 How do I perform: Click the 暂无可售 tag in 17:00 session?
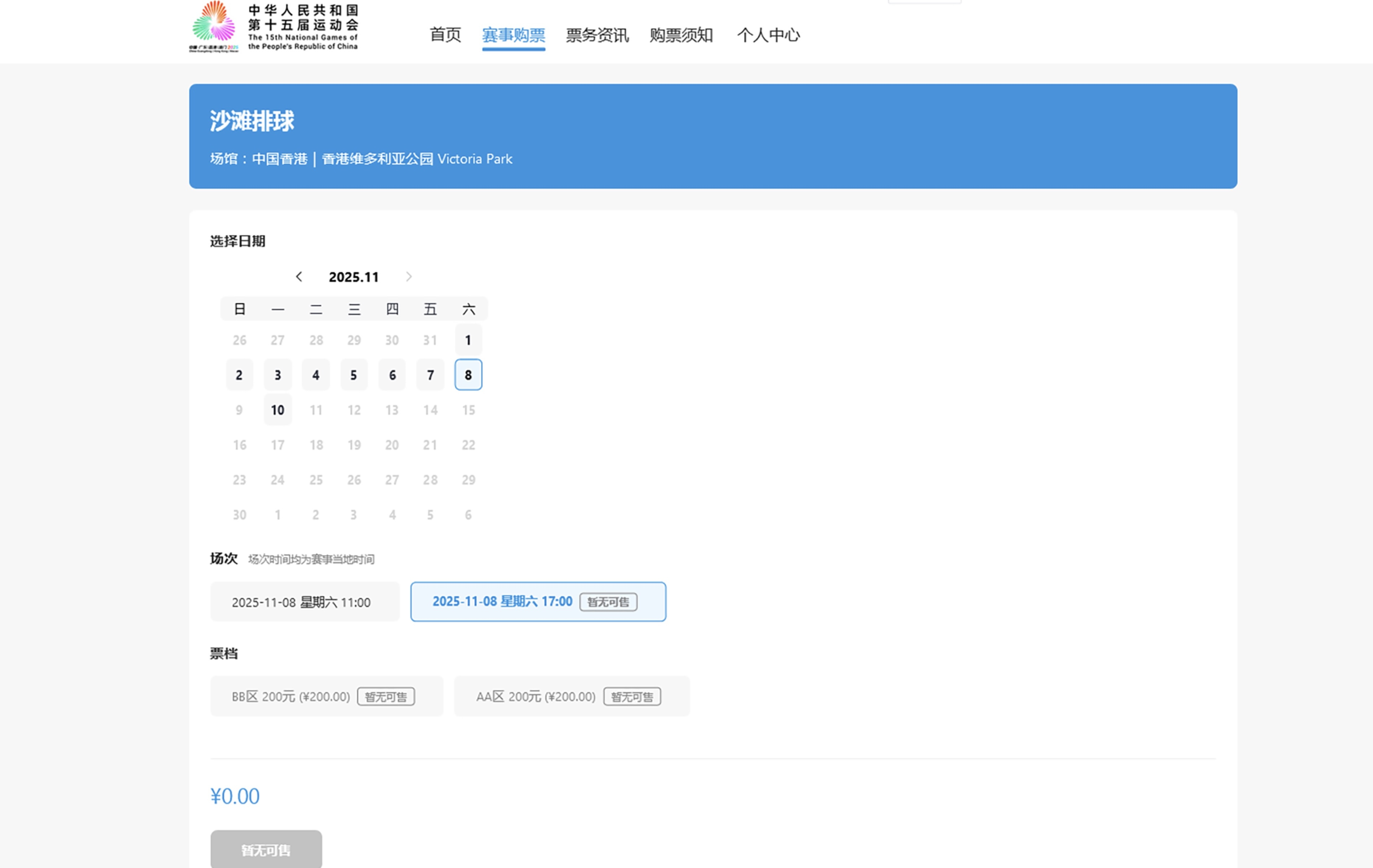(608, 602)
